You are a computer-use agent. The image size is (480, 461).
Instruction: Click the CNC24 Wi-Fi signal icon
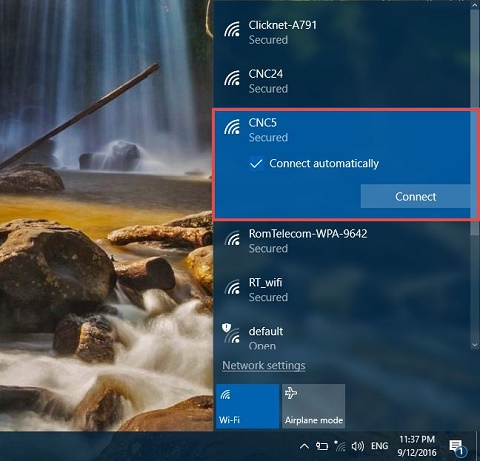[232, 78]
